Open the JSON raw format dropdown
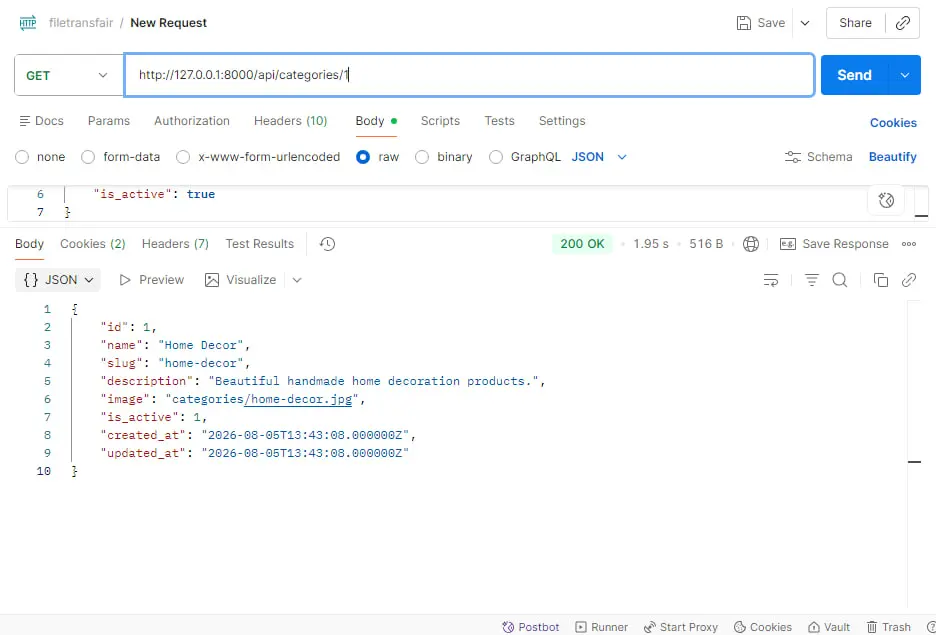This screenshot has width=936, height=635. tap(599, 157)
